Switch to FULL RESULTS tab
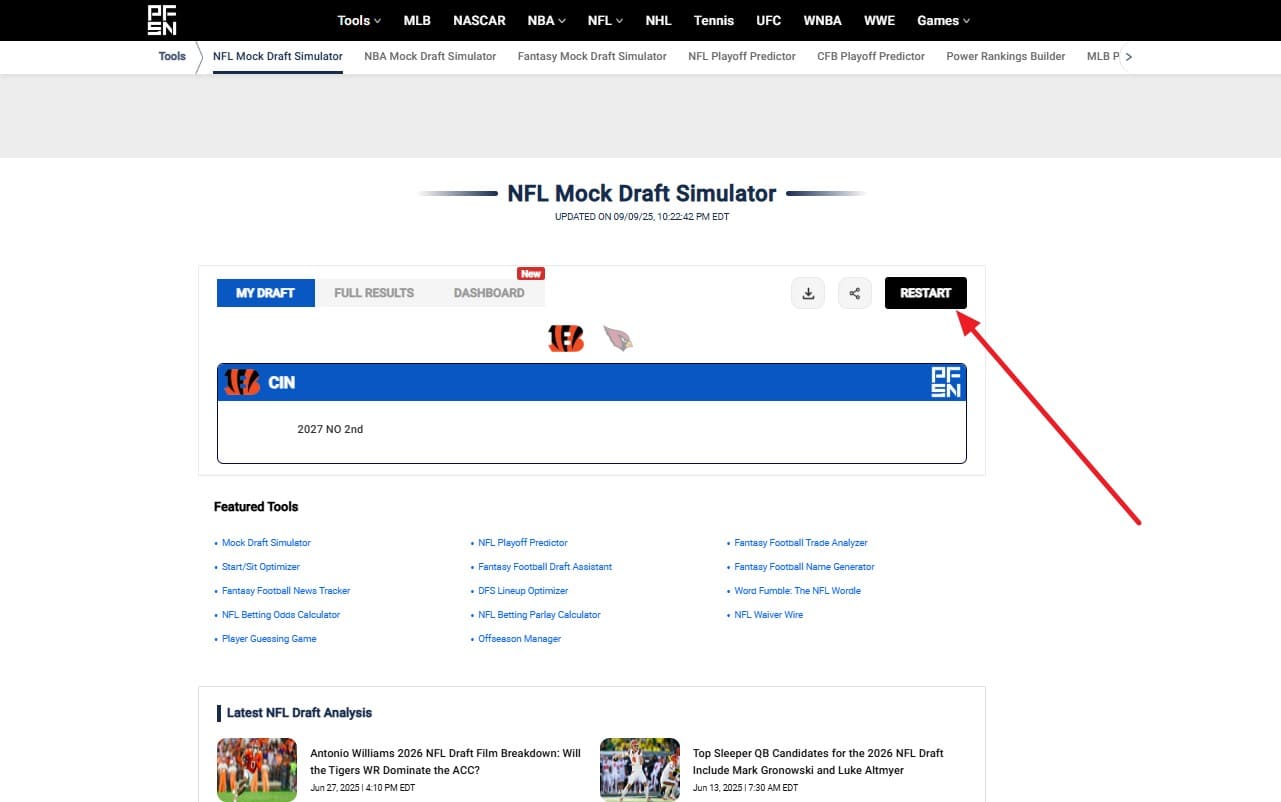Viewport: 1281px width, 802px height. (x=374, y=293)
